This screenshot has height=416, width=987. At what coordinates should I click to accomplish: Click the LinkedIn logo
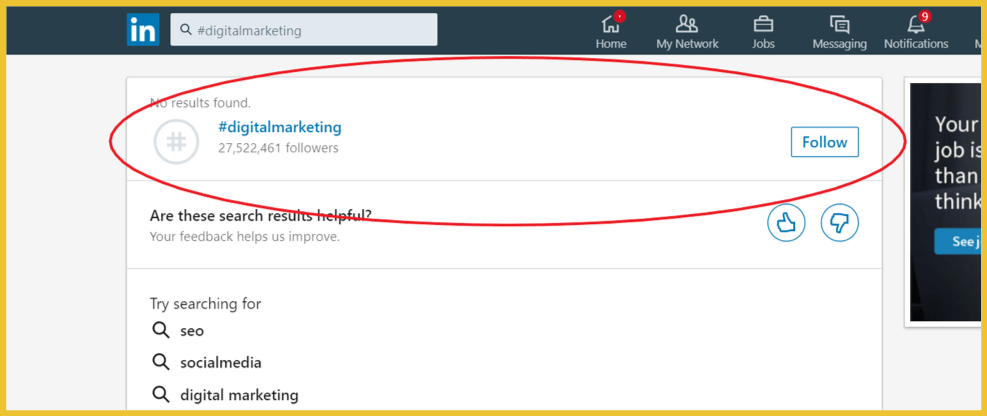tap(143, 30)
